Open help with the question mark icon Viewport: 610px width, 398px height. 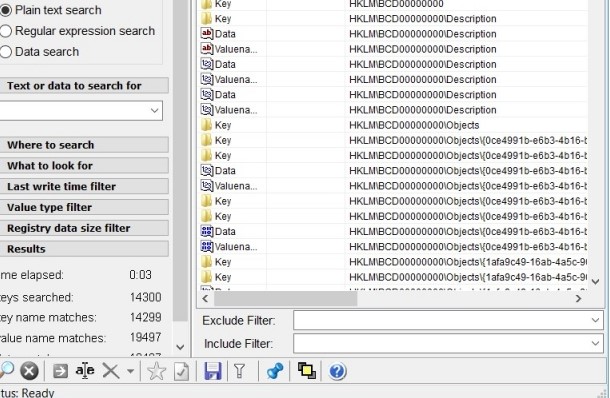click(337, 371)
